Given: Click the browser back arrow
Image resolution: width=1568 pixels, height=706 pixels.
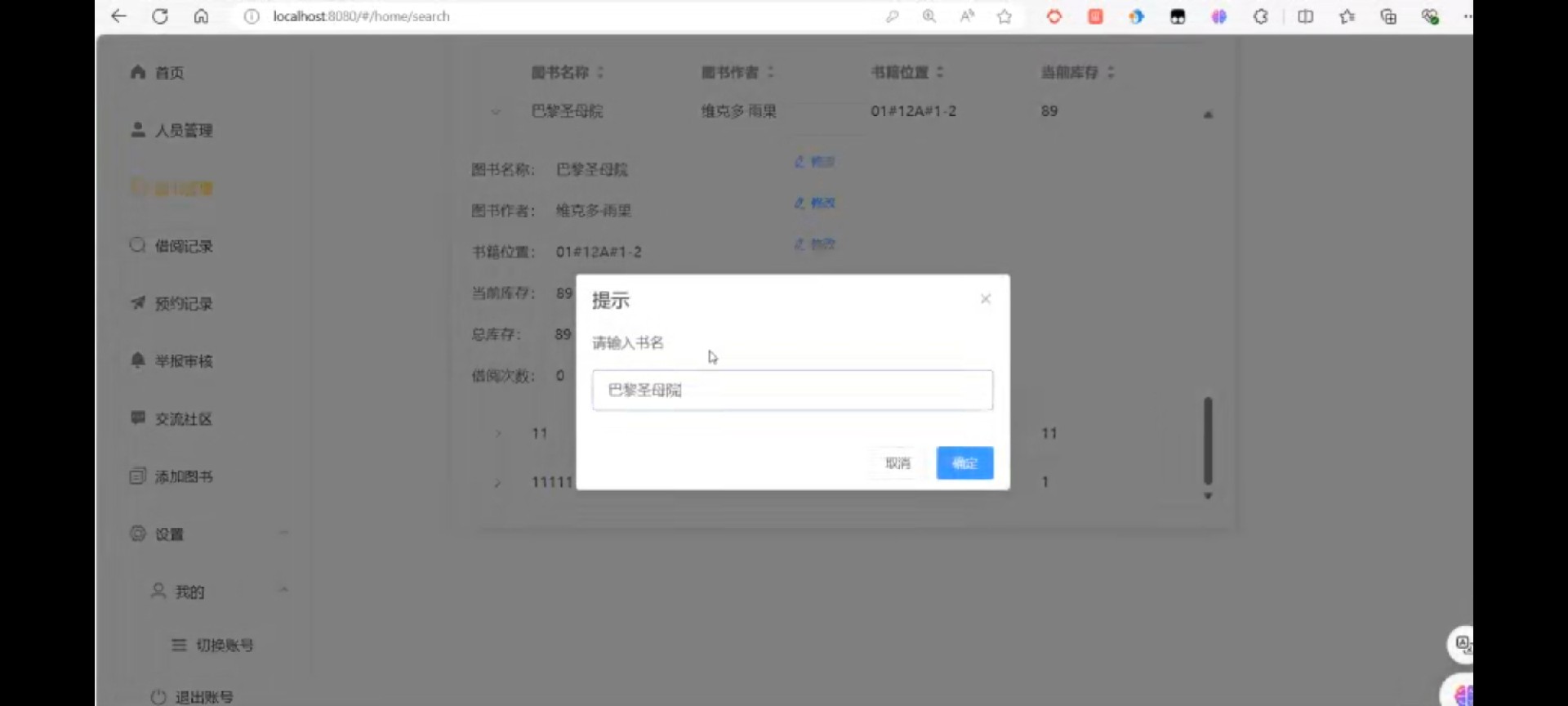Looking at the screenshot, I should coord(119,16).
